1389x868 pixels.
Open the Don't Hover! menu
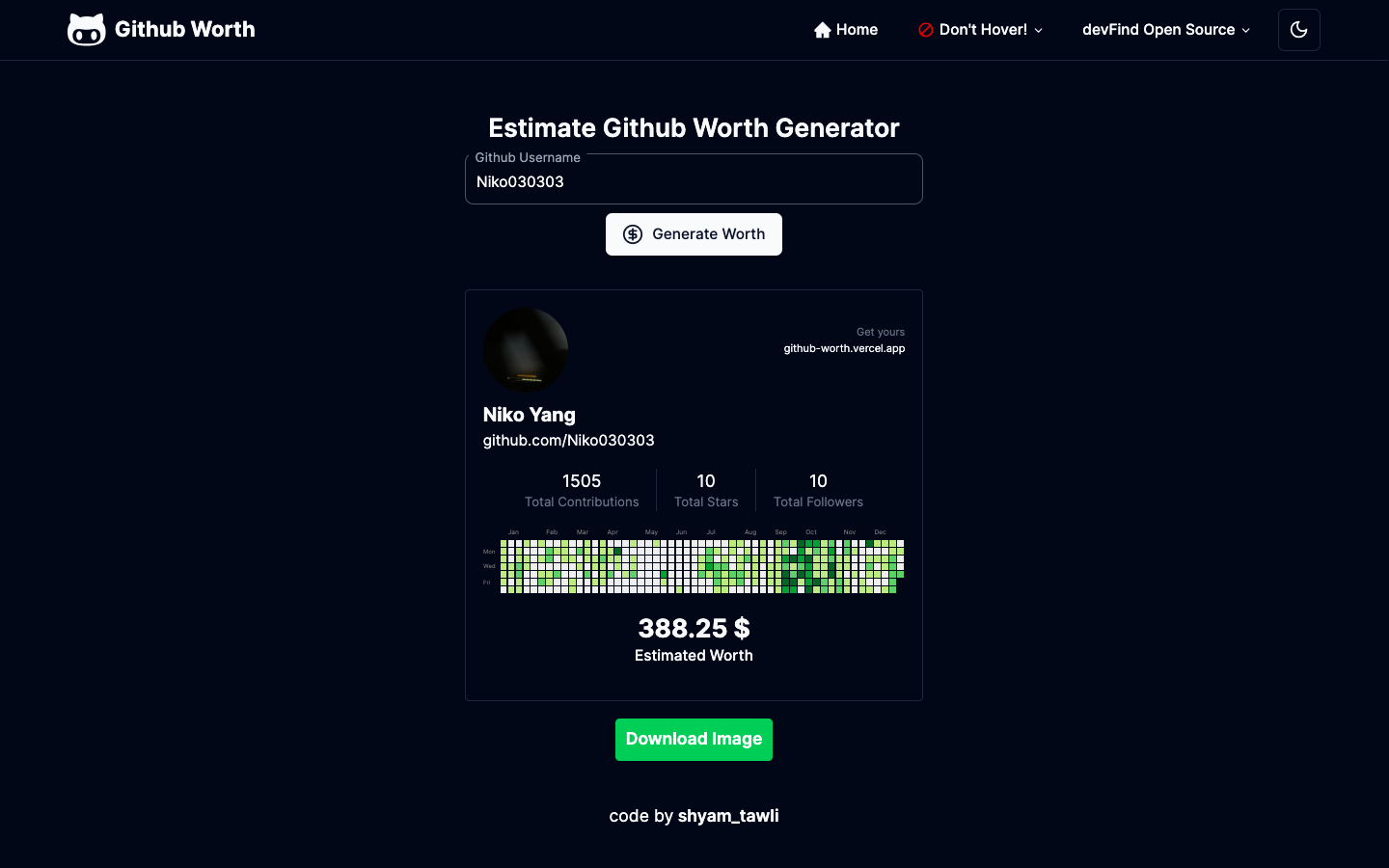(x=980, y=30)
